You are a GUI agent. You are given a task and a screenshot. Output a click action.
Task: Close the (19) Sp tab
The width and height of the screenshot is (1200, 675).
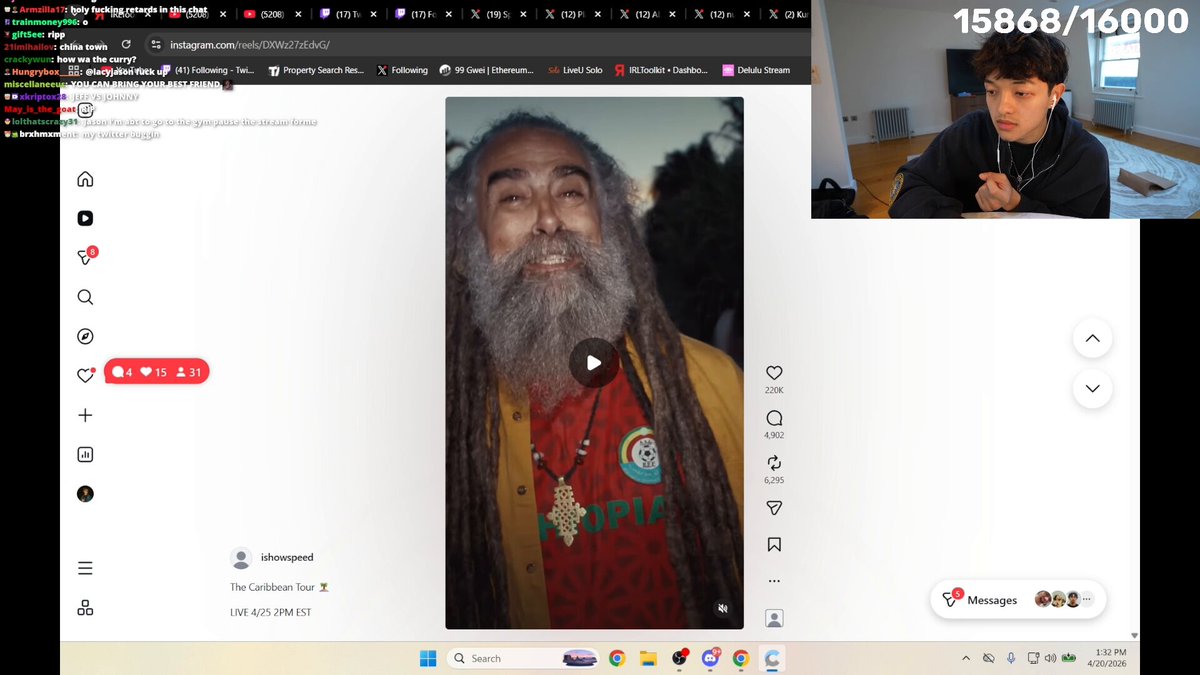(x=524, y=15)
